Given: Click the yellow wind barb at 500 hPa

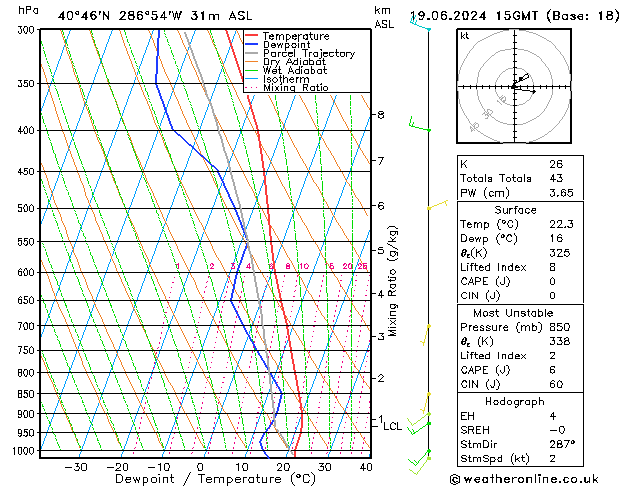Looking at the screenshot, I should [438, 205].
